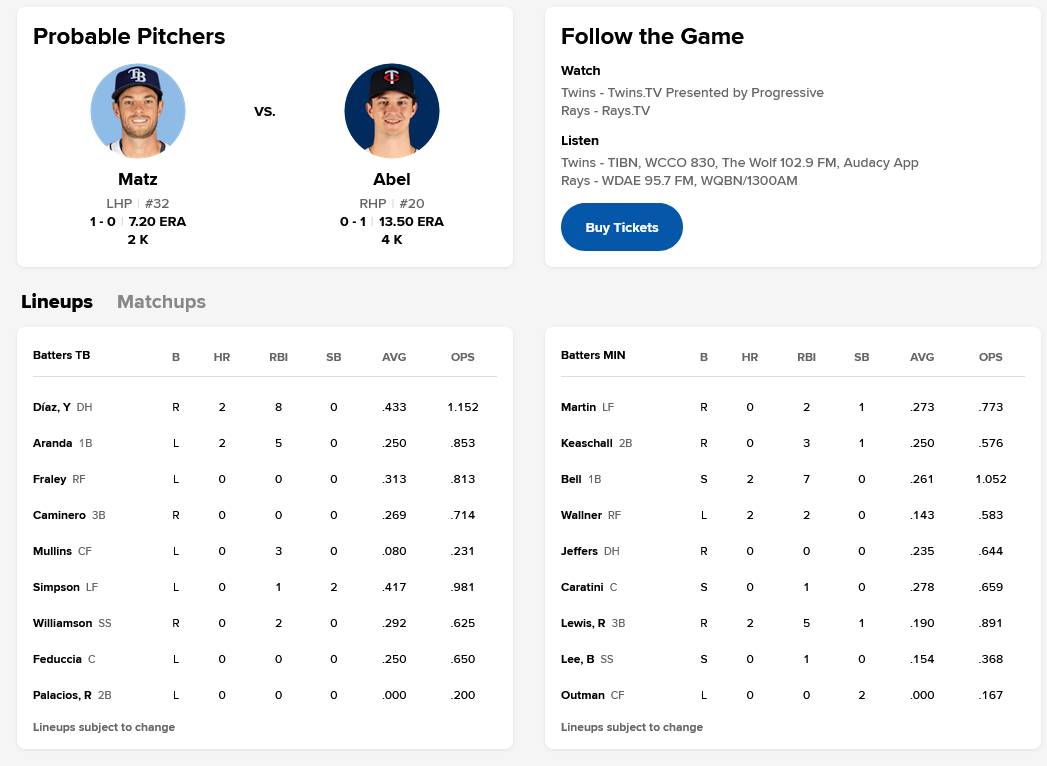1047x766 pixels.
Task: Open Matz pitcher name link
Action: point(138,180)
